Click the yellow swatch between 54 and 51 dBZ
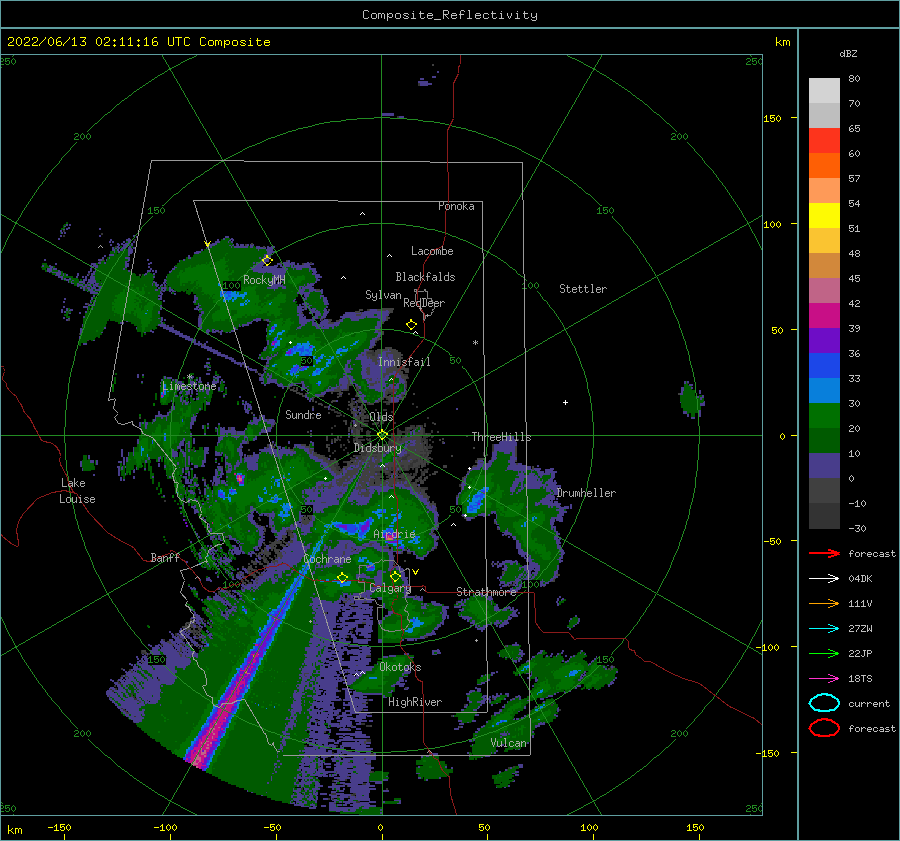900x841 pixels. click(x=824, y=216)
